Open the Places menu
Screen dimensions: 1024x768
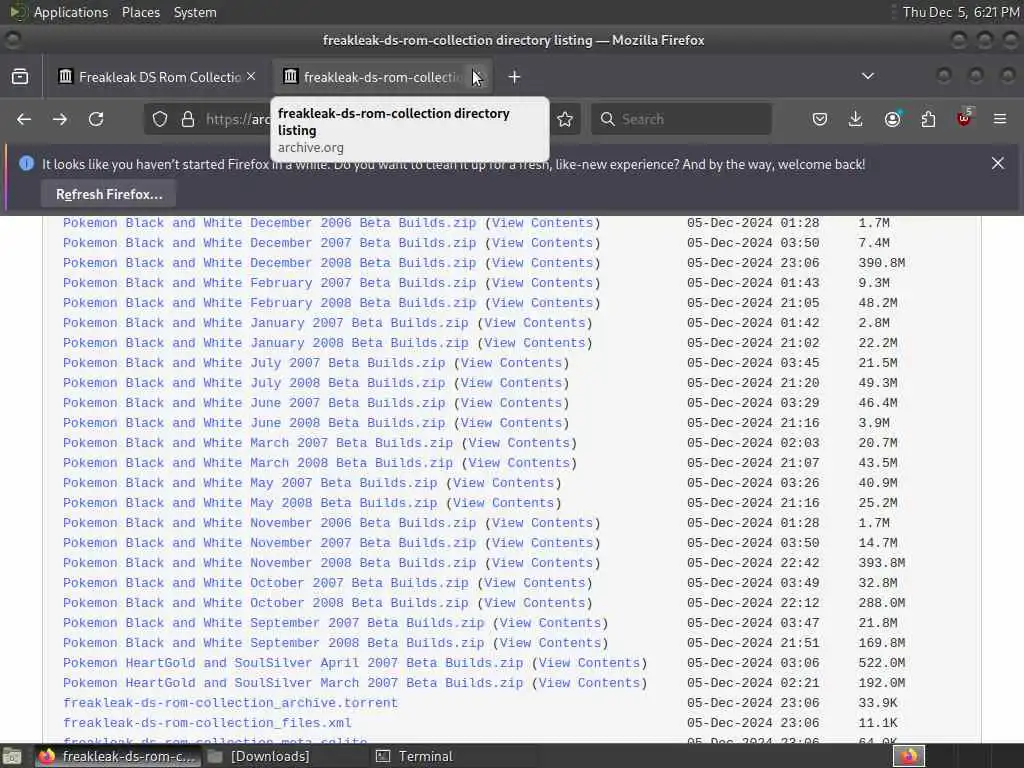[140, 12]
